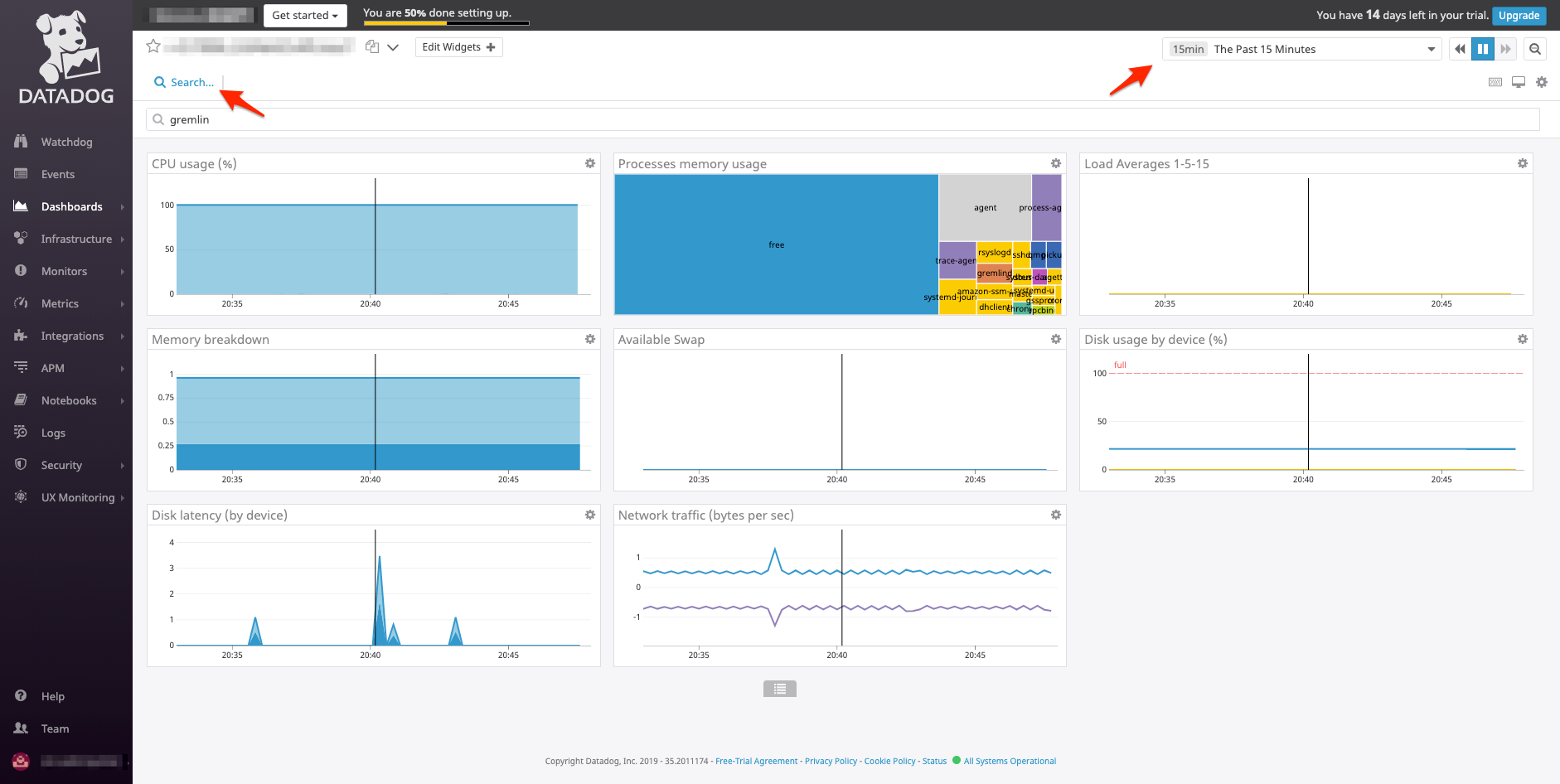Click the copy dashboard icon beside the title

372,47
